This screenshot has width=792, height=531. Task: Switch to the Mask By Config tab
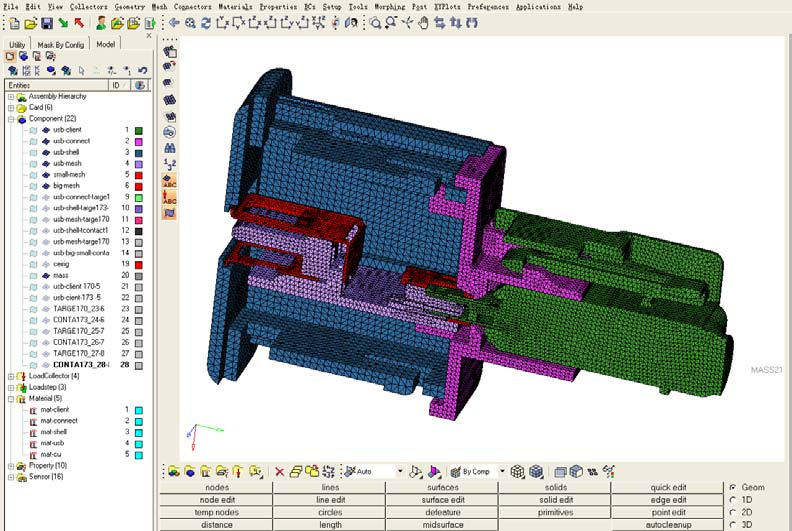[x=61, y=44]
